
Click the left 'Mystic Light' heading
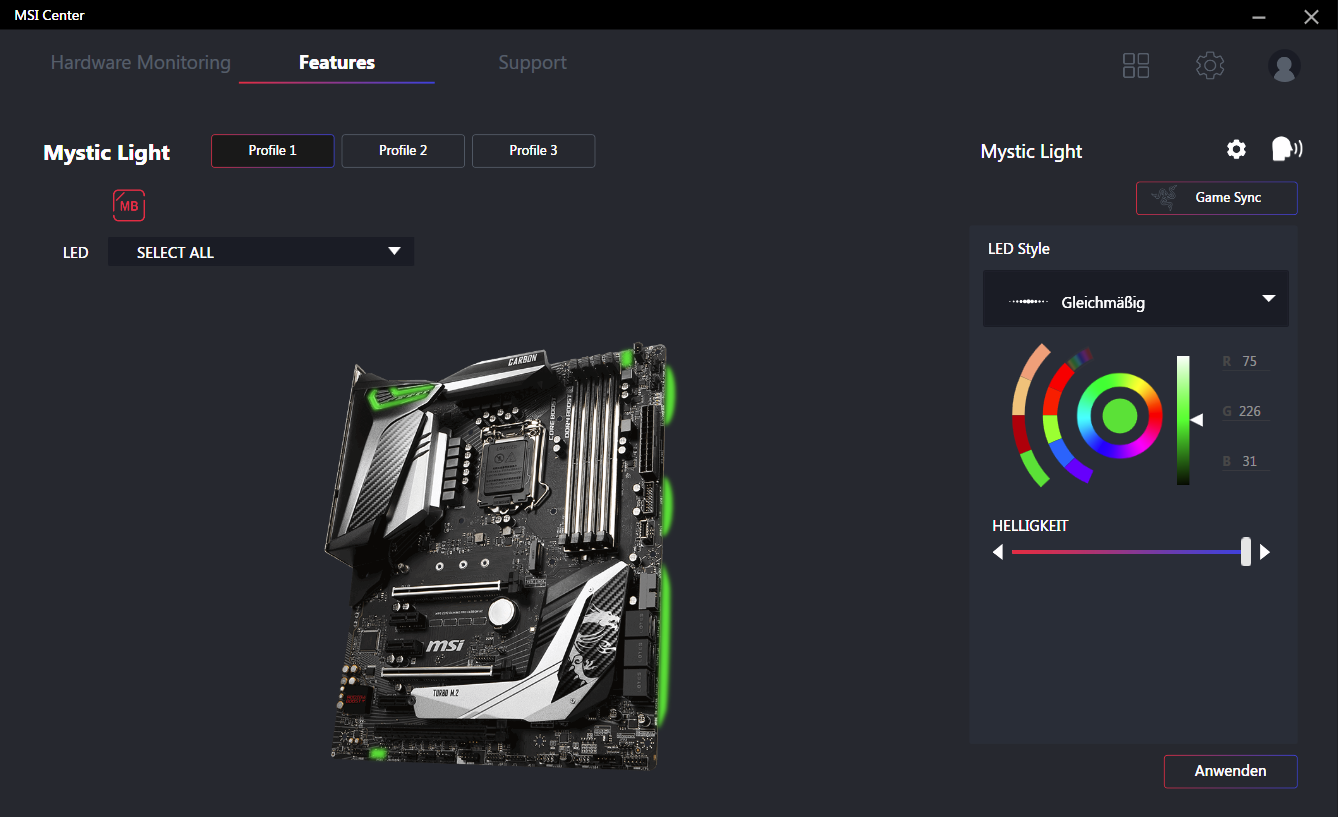click(107, 153)
